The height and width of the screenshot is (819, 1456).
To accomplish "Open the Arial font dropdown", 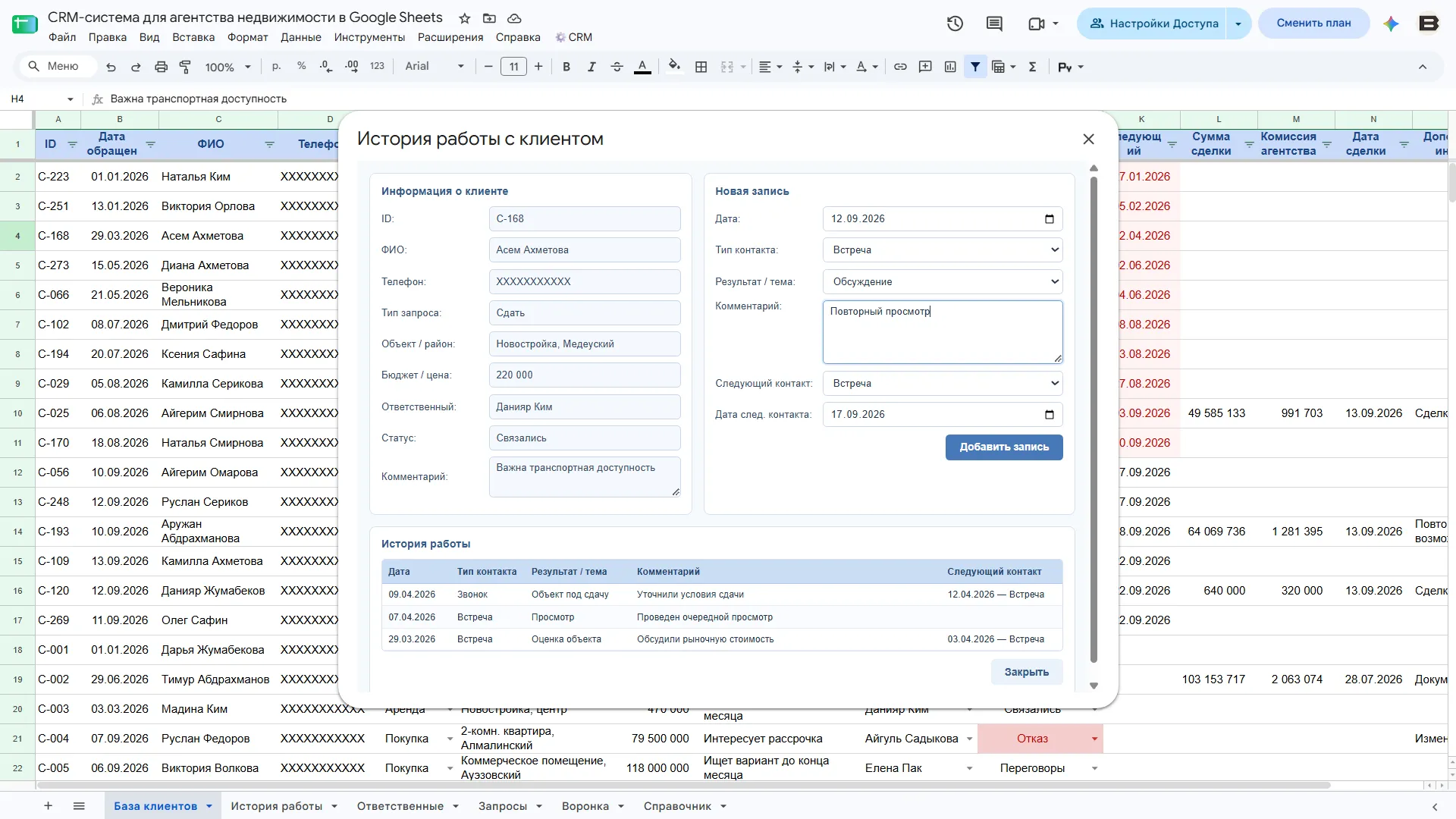I will click(x=434, y=67).
